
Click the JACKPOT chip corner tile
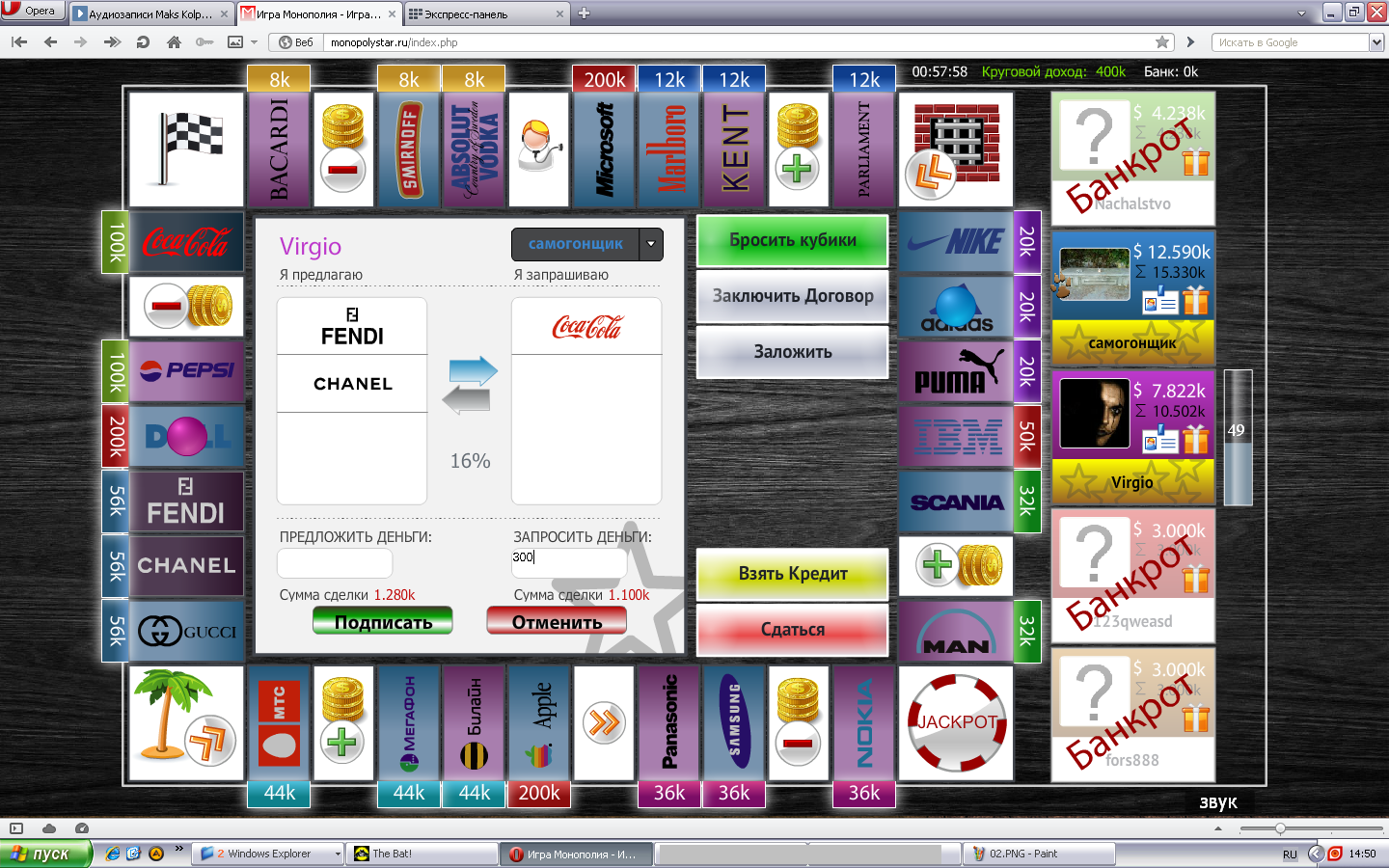click(956, 723)
